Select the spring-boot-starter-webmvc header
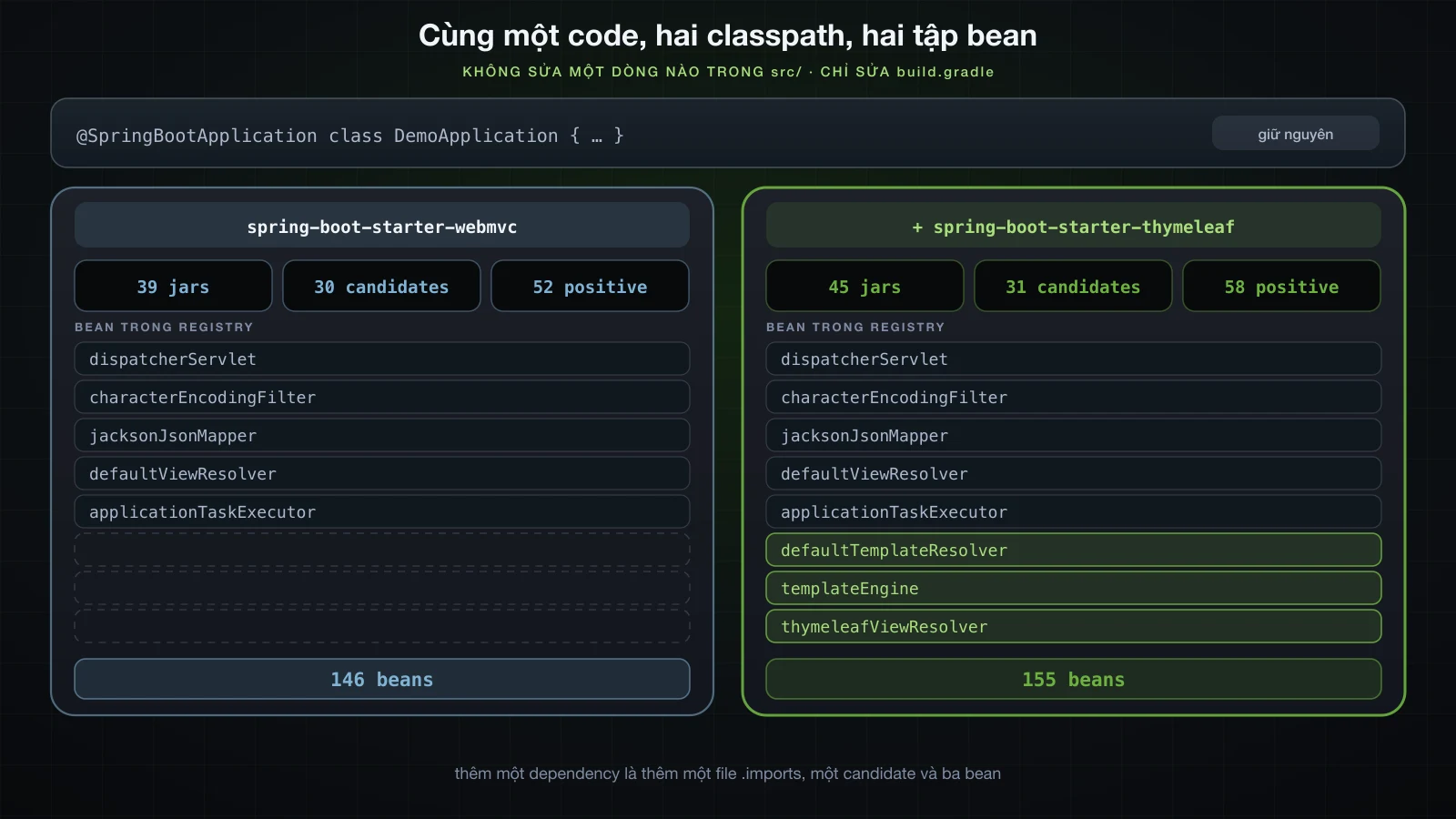1456x819 pixels. click(382, 226)
